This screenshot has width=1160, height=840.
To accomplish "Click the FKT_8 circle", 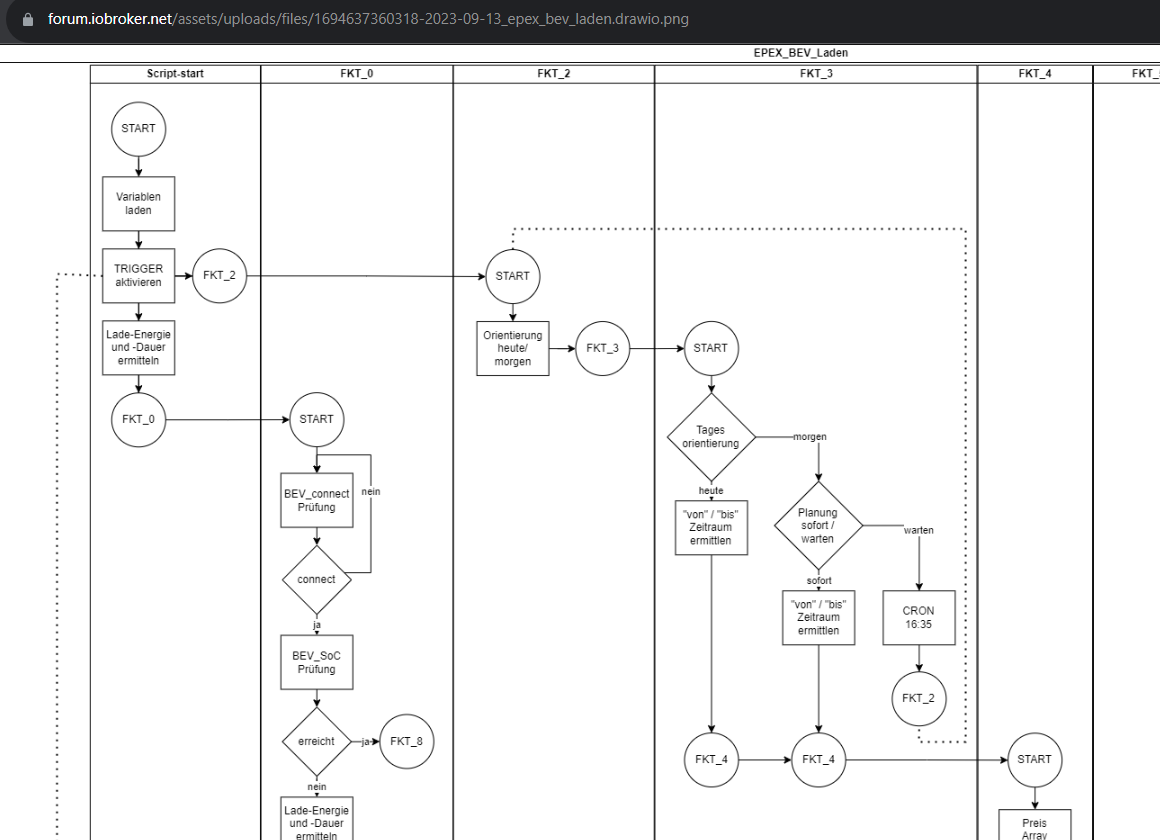I will [x=406, y=741].
